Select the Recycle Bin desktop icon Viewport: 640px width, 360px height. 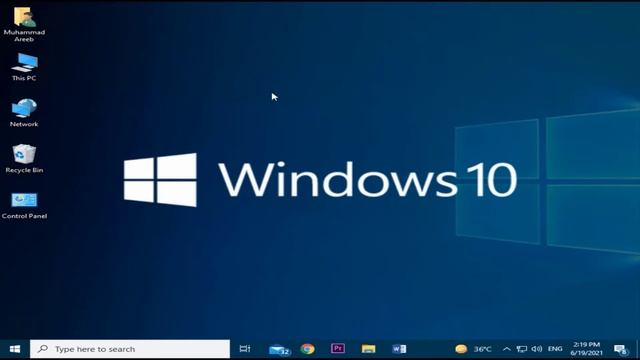pyautogui.click(x=24, y=159)
